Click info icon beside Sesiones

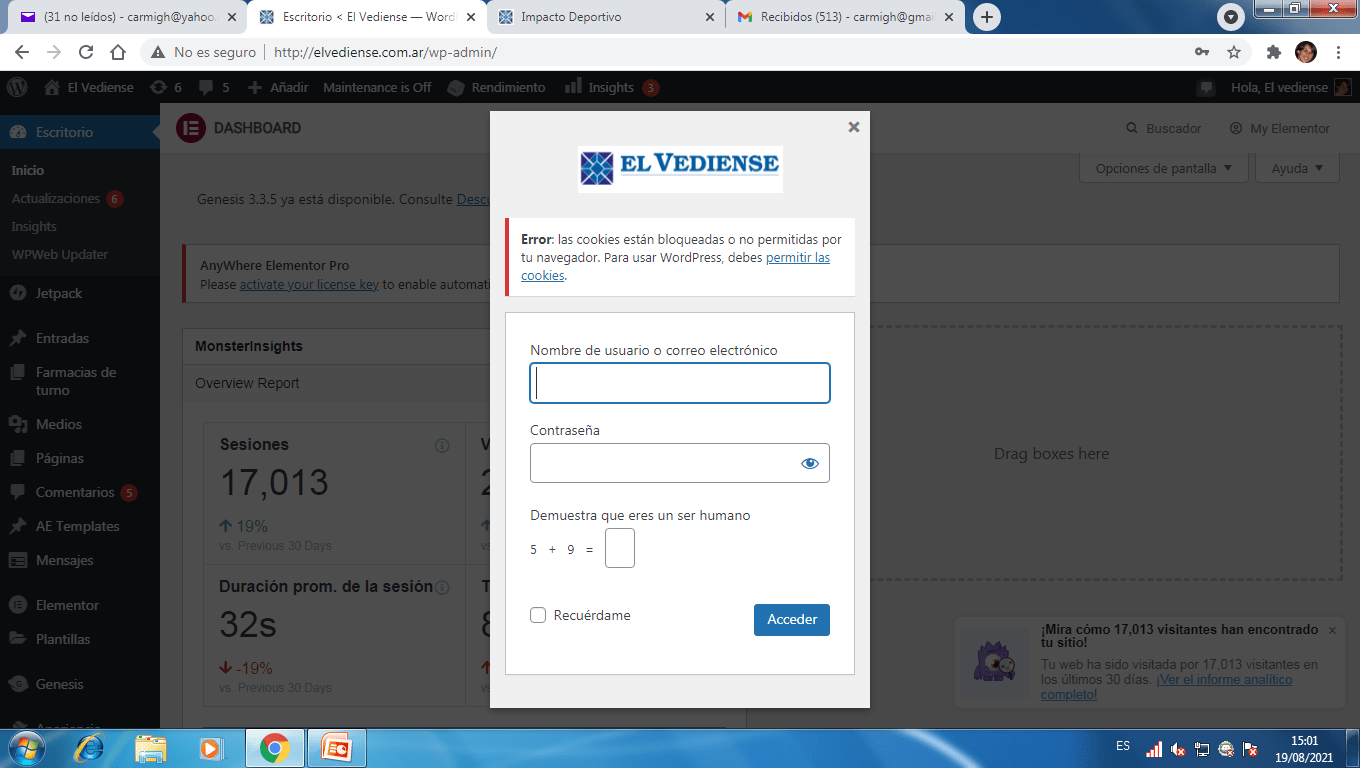[x=442, y=445]
